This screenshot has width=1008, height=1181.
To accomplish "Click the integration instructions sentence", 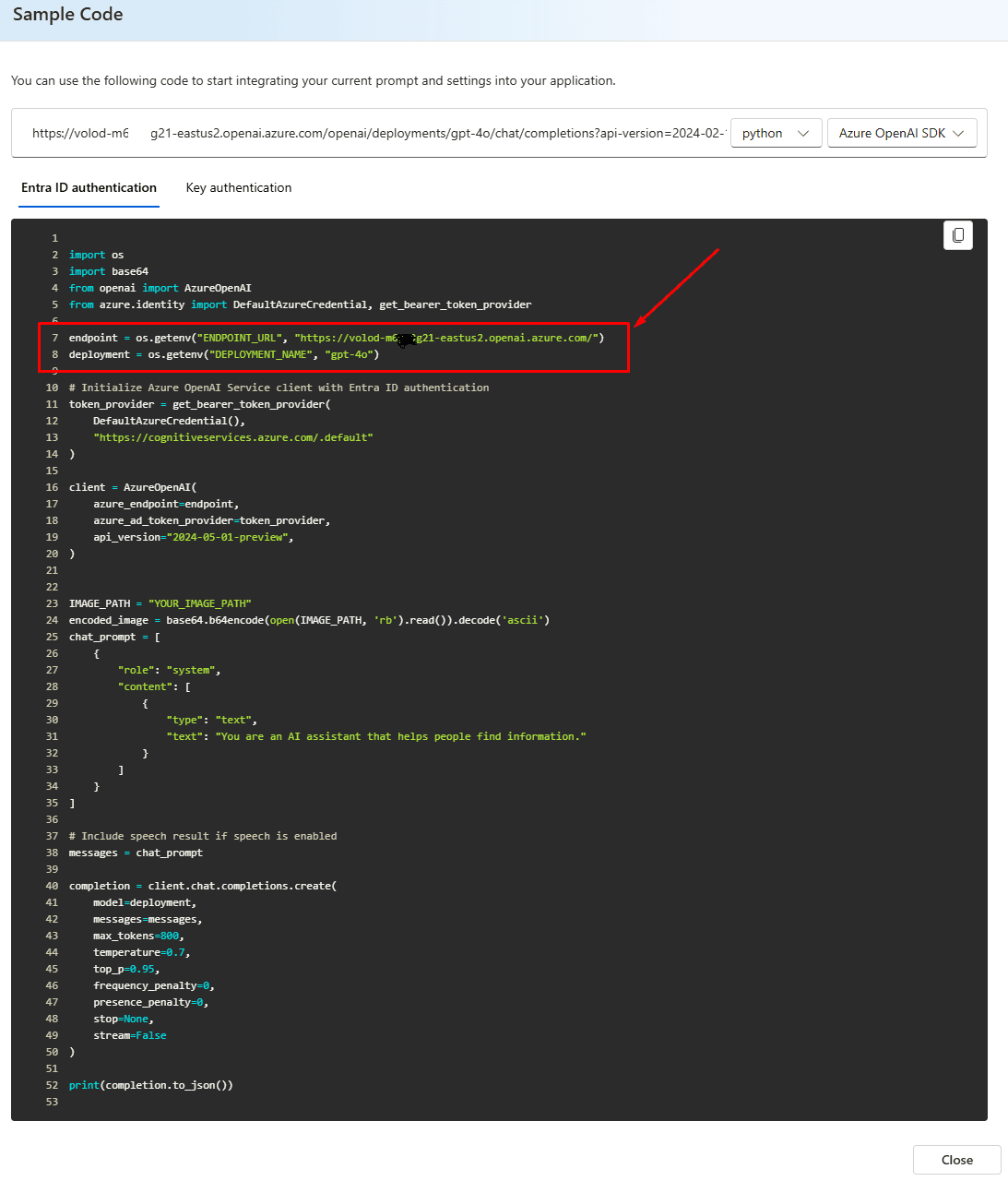I will (314, 80).
